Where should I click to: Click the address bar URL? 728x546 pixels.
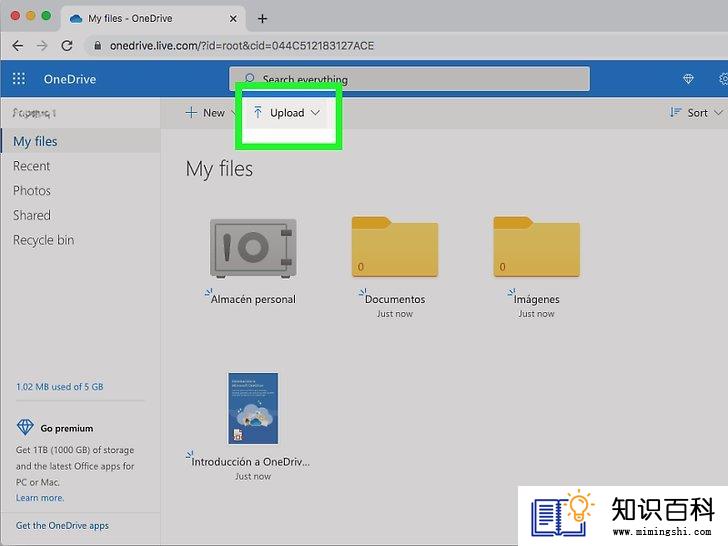click(241, 46)
